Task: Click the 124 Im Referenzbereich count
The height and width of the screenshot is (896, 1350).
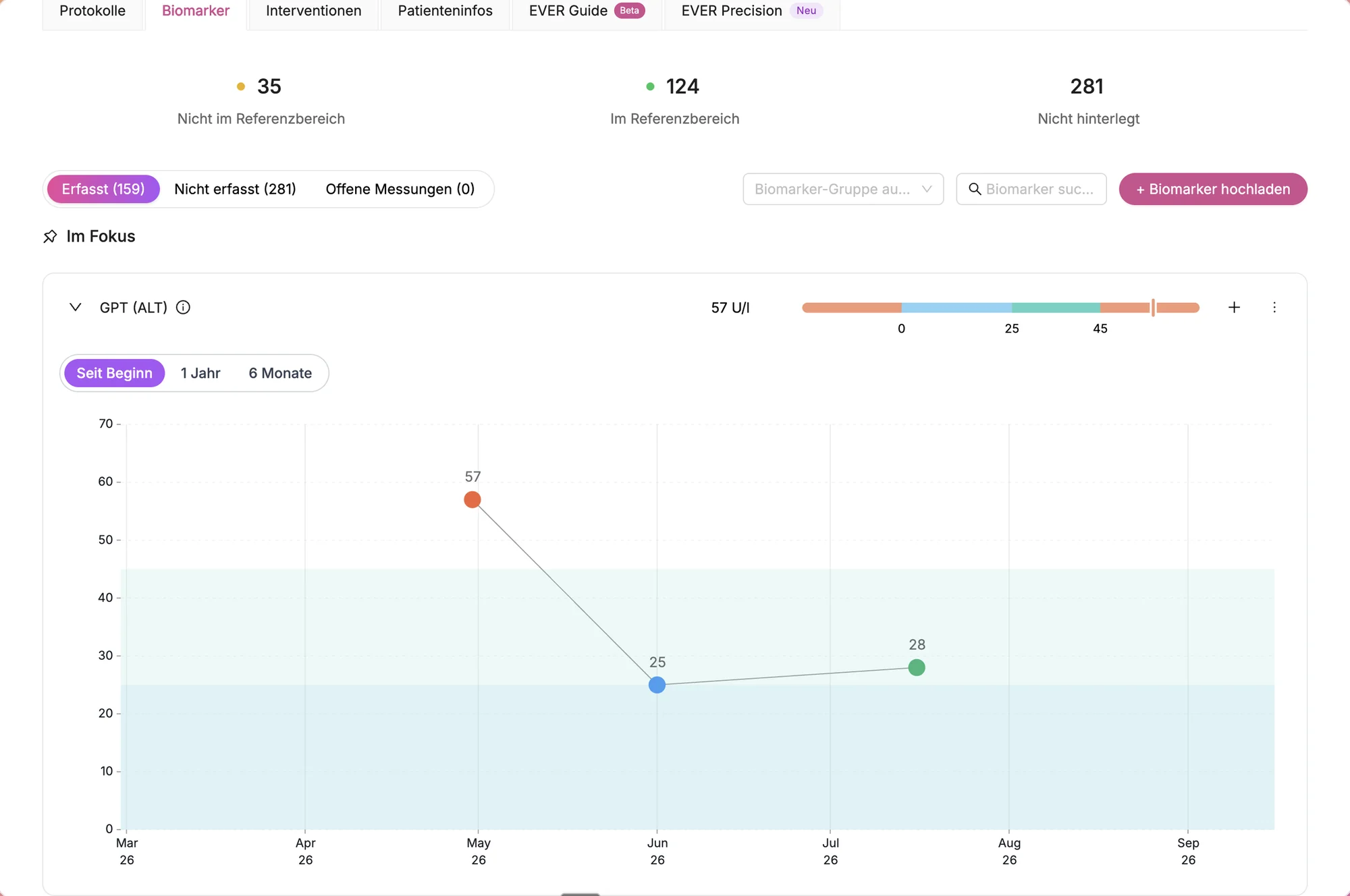Action: 682,86
